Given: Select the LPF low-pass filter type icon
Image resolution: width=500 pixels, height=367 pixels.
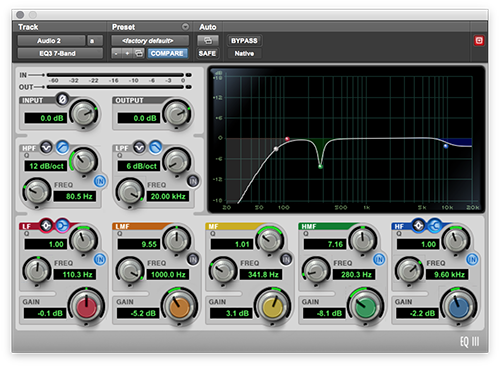Looking at the screenshot, I should [x=155, y=147].
